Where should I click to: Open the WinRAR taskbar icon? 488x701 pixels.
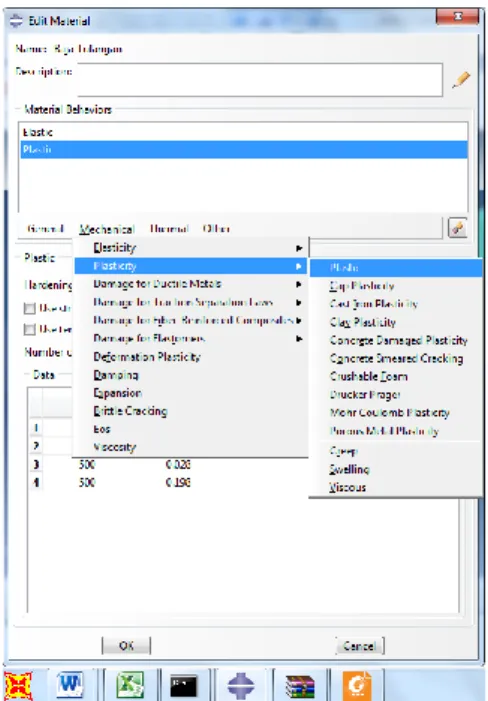click(300, 686)
